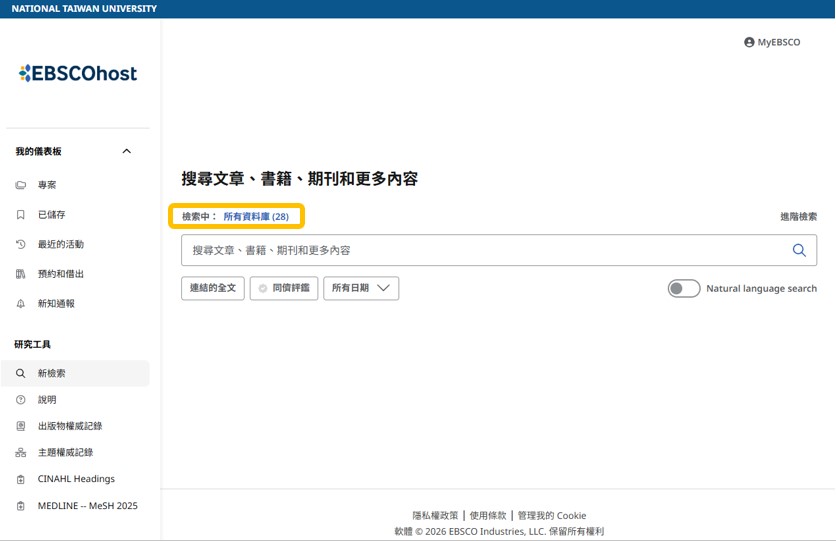Open 新知通報 bell icon
836x541 pixels.
(x=21, y=304)
